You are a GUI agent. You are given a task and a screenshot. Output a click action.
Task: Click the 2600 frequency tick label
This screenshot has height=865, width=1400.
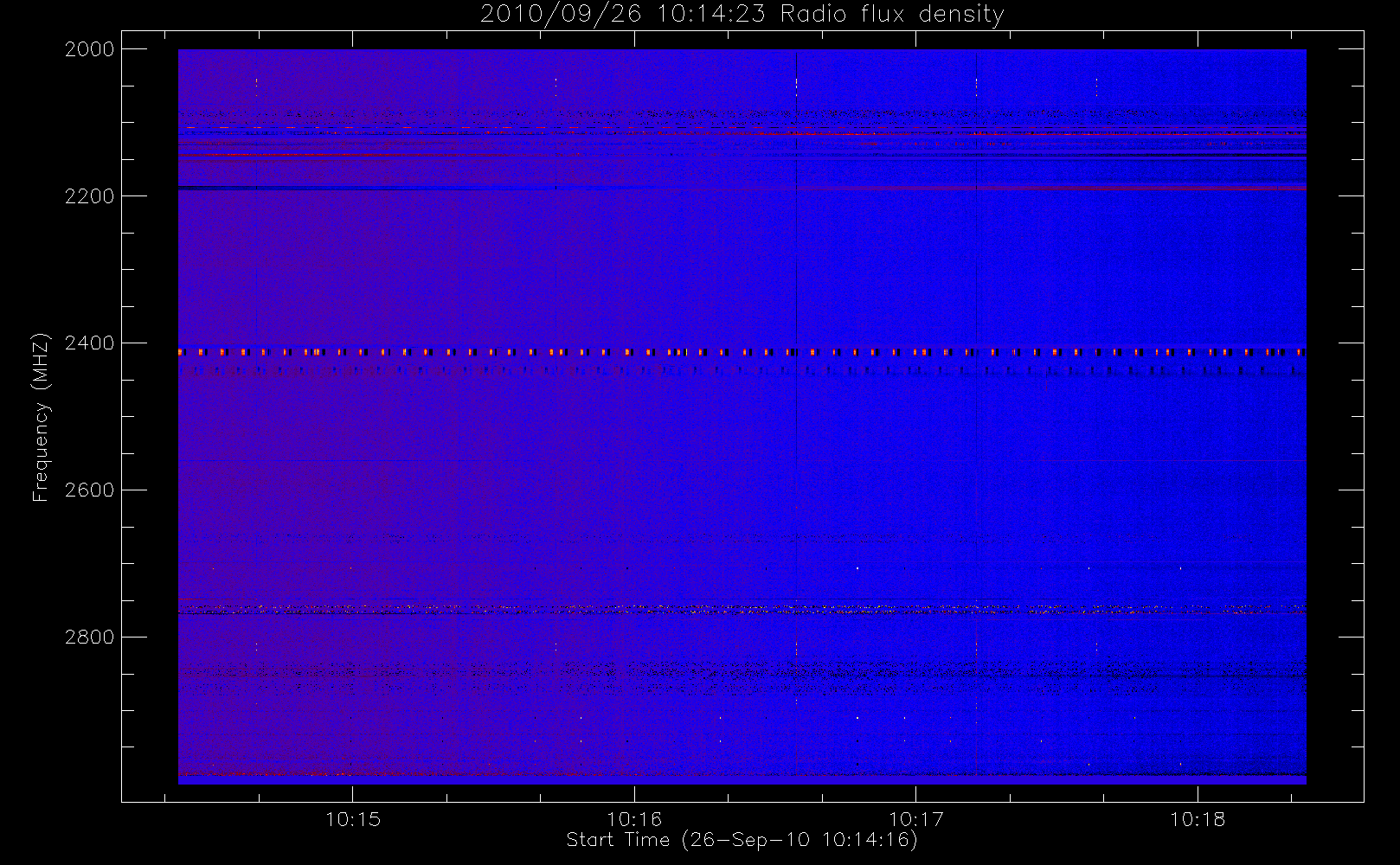point(90,490)
